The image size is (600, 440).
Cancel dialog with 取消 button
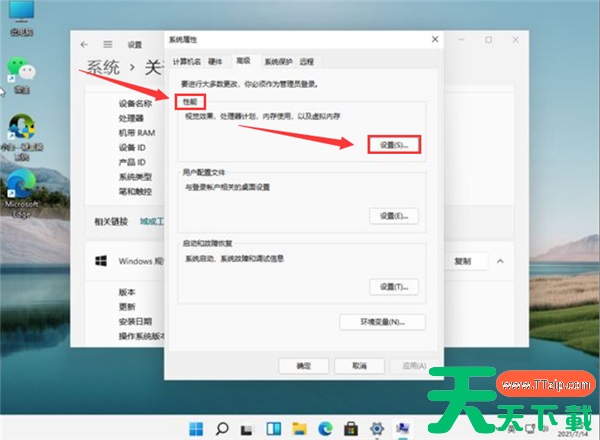coord(359,366)
